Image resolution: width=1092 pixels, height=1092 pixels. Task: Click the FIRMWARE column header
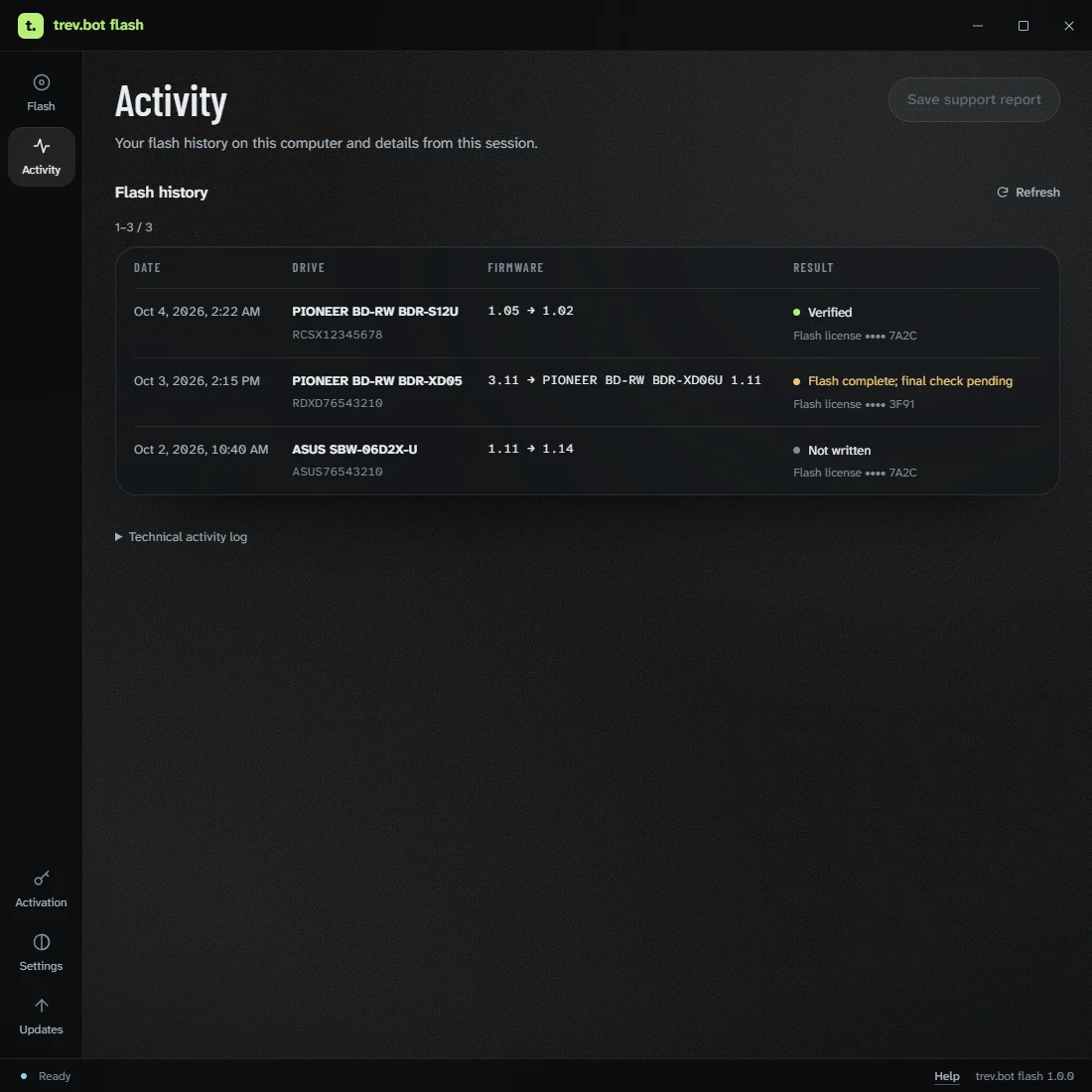pos(515,267)
